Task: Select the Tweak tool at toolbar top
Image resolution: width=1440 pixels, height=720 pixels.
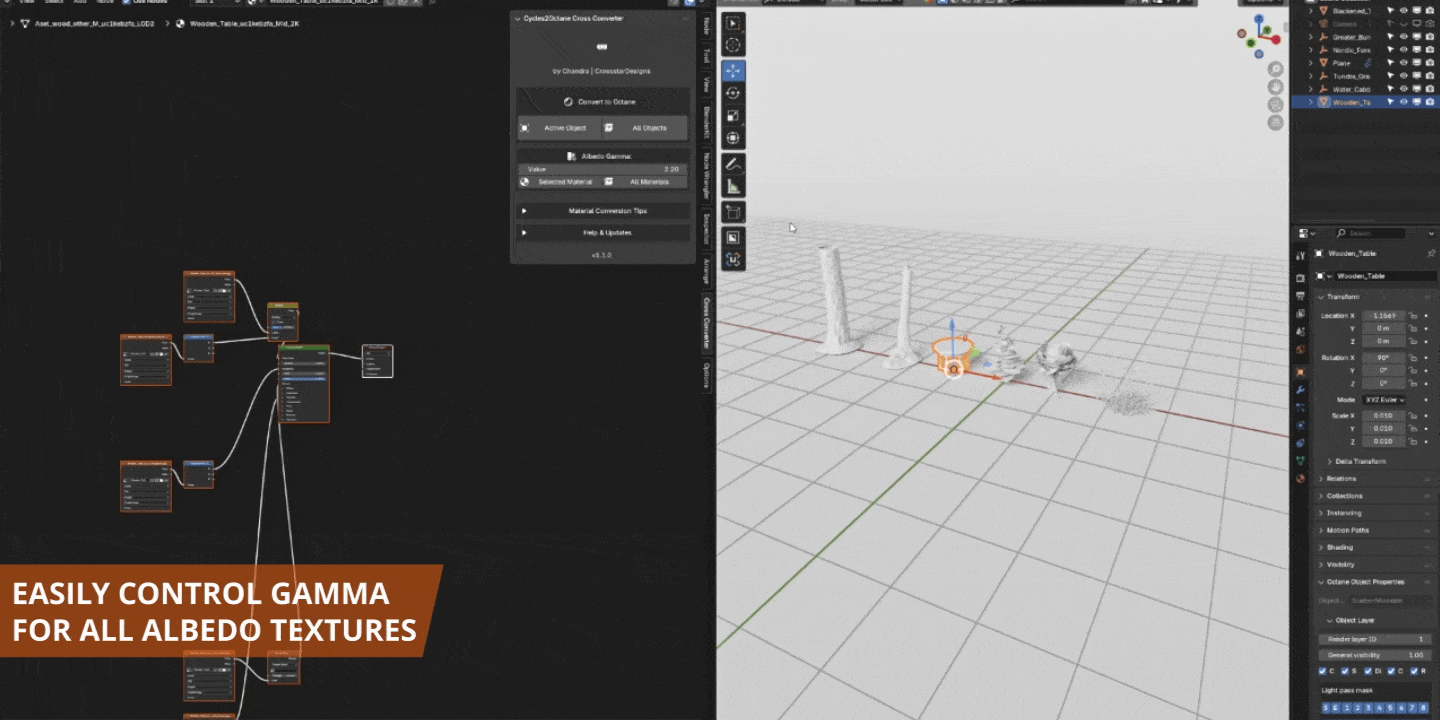Action: (732, 22)
